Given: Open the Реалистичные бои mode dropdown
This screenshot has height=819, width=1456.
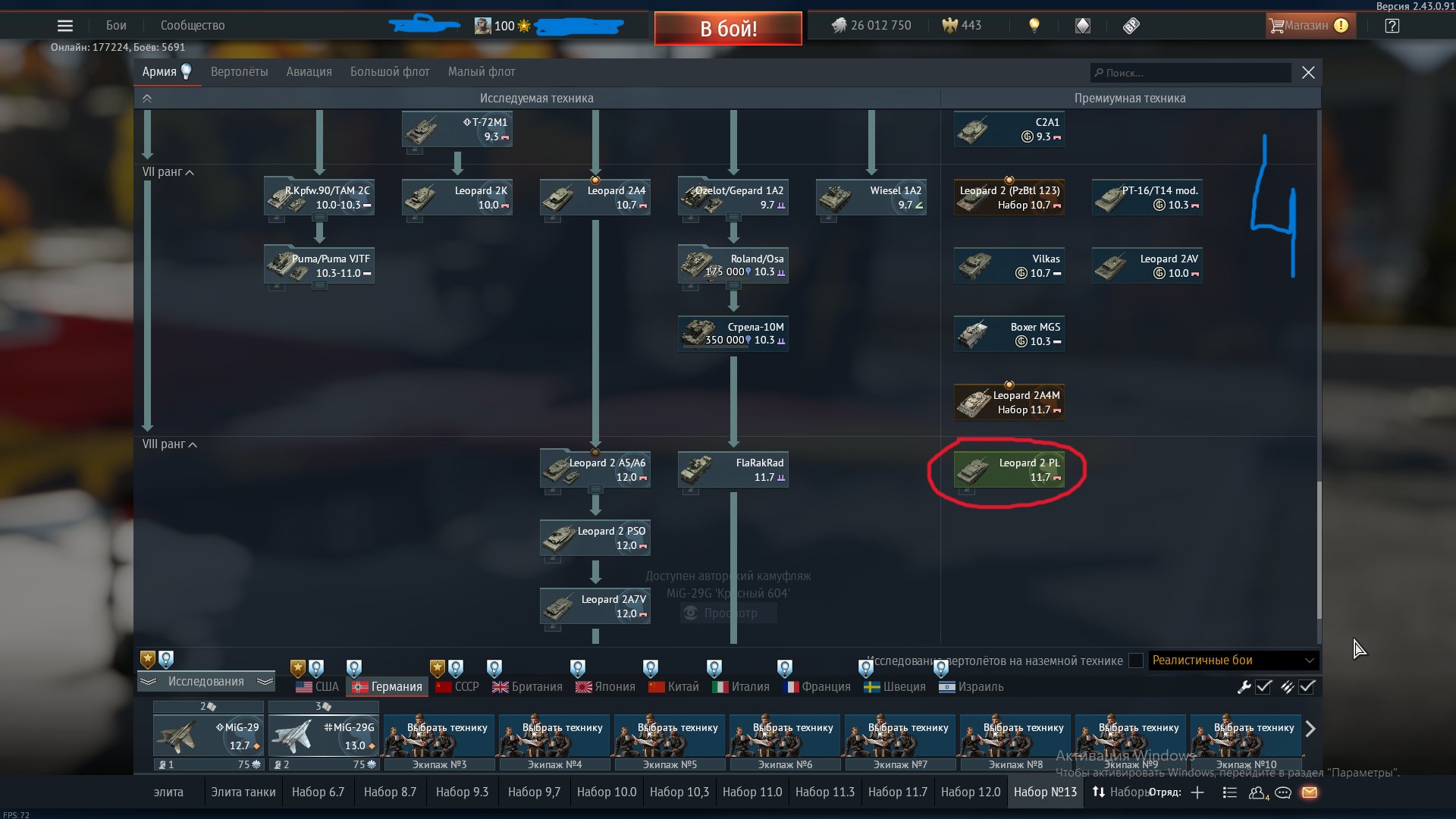Looking at the screenshot, I should pos(1233,661).
